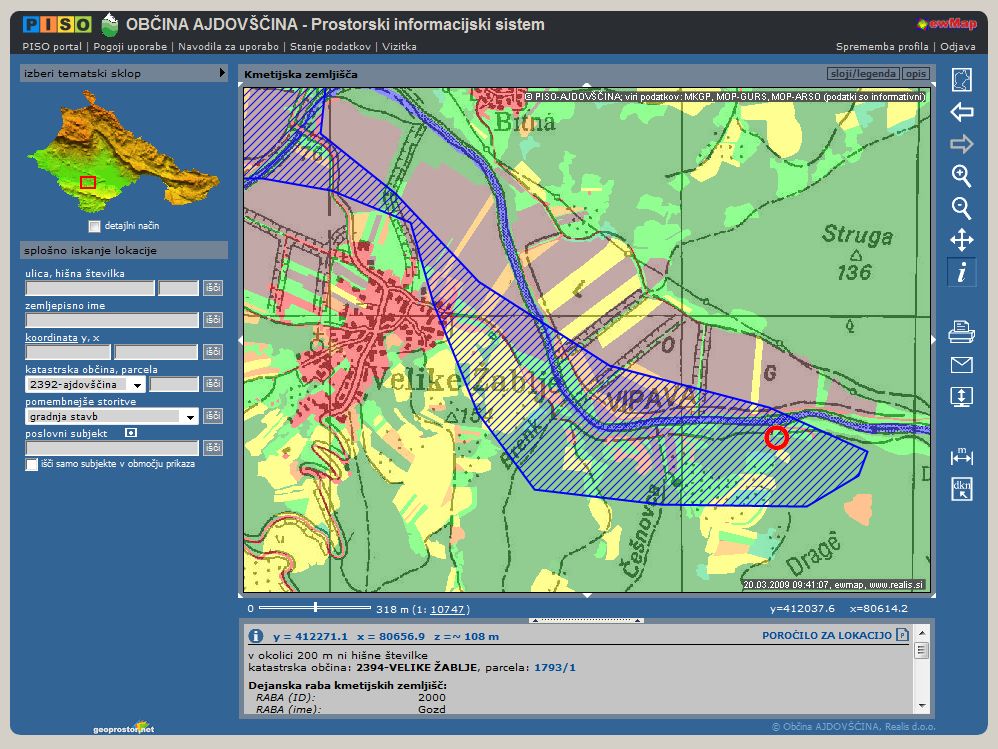
Task: Click the zoom out magnifier tool
Action: pyautogui.click(x=961, y=208)
